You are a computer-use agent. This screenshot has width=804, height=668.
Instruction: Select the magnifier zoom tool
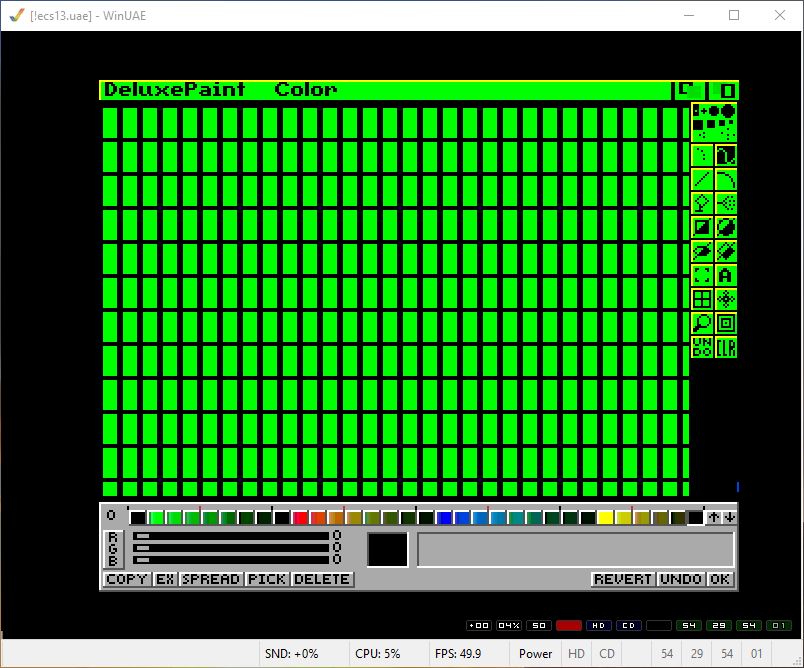(x=702, y=323)
